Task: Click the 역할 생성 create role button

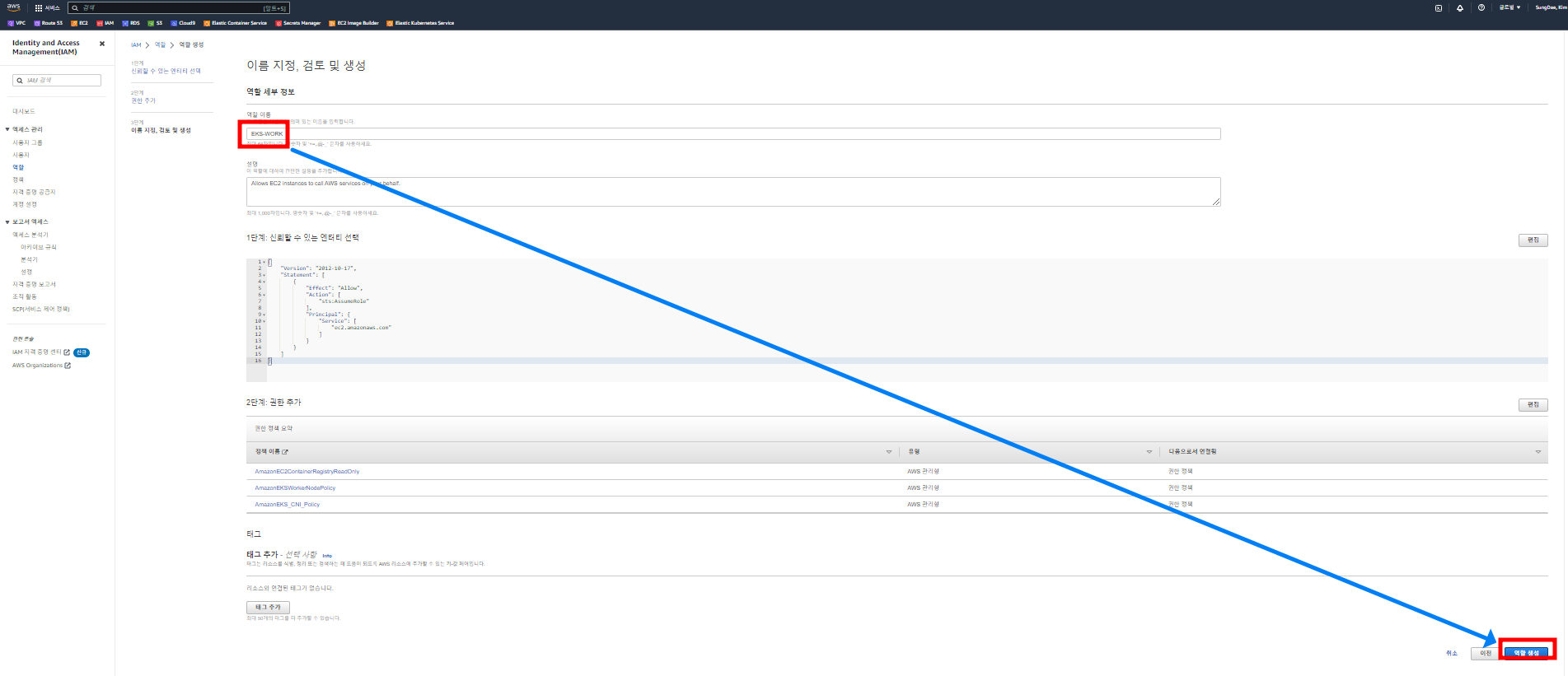Action: (1526, 653)
